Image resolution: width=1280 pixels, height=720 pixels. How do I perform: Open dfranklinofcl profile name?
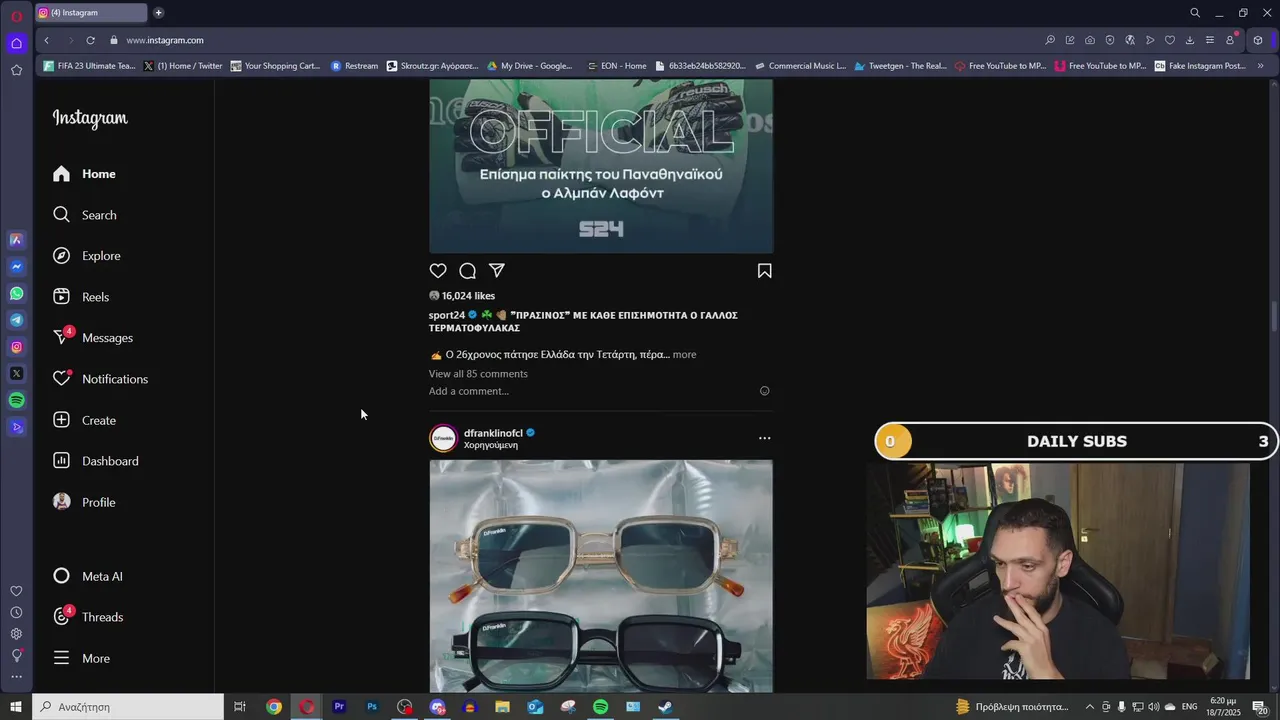coord(493,433)
